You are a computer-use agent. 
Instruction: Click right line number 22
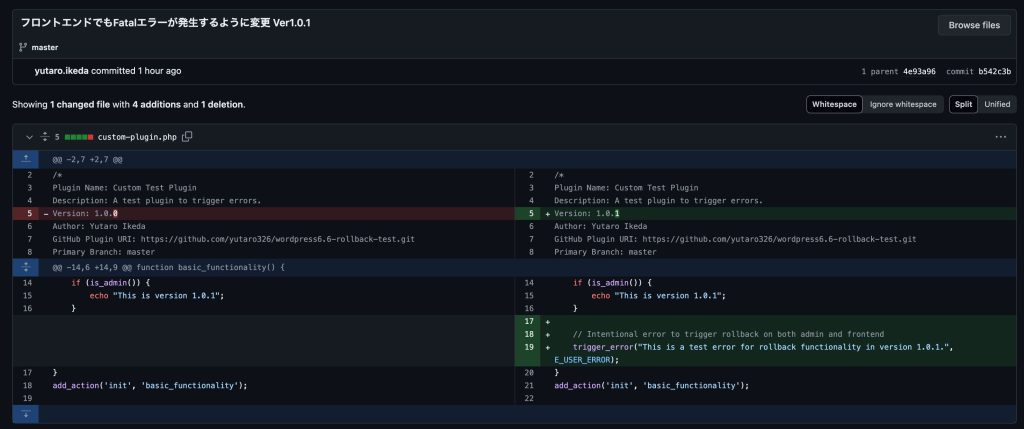click(x=527, y=398)
